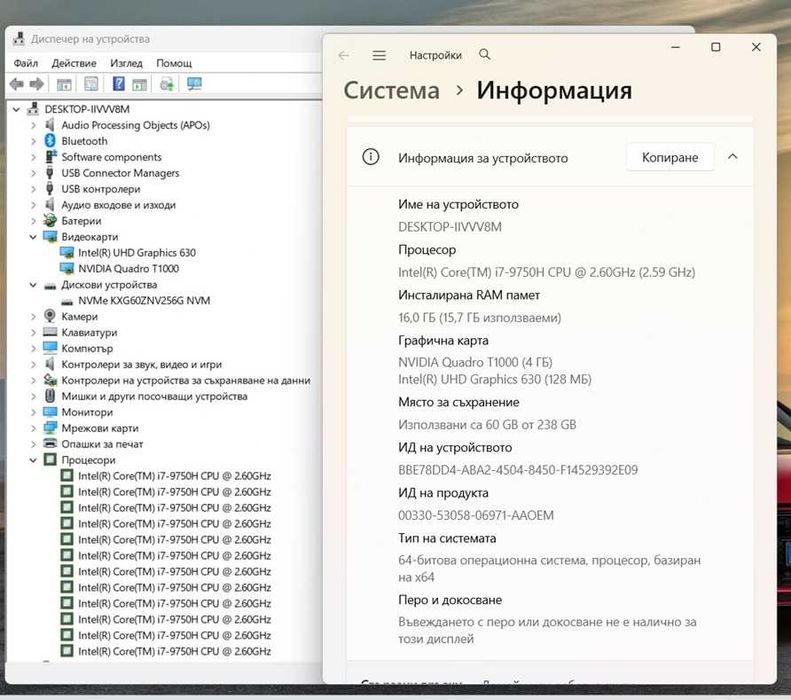Viewport: 791px width, 700px height.
Task: Select Intel(R) UHD Graphics 630 device
Action: click(x=137, y=253)
